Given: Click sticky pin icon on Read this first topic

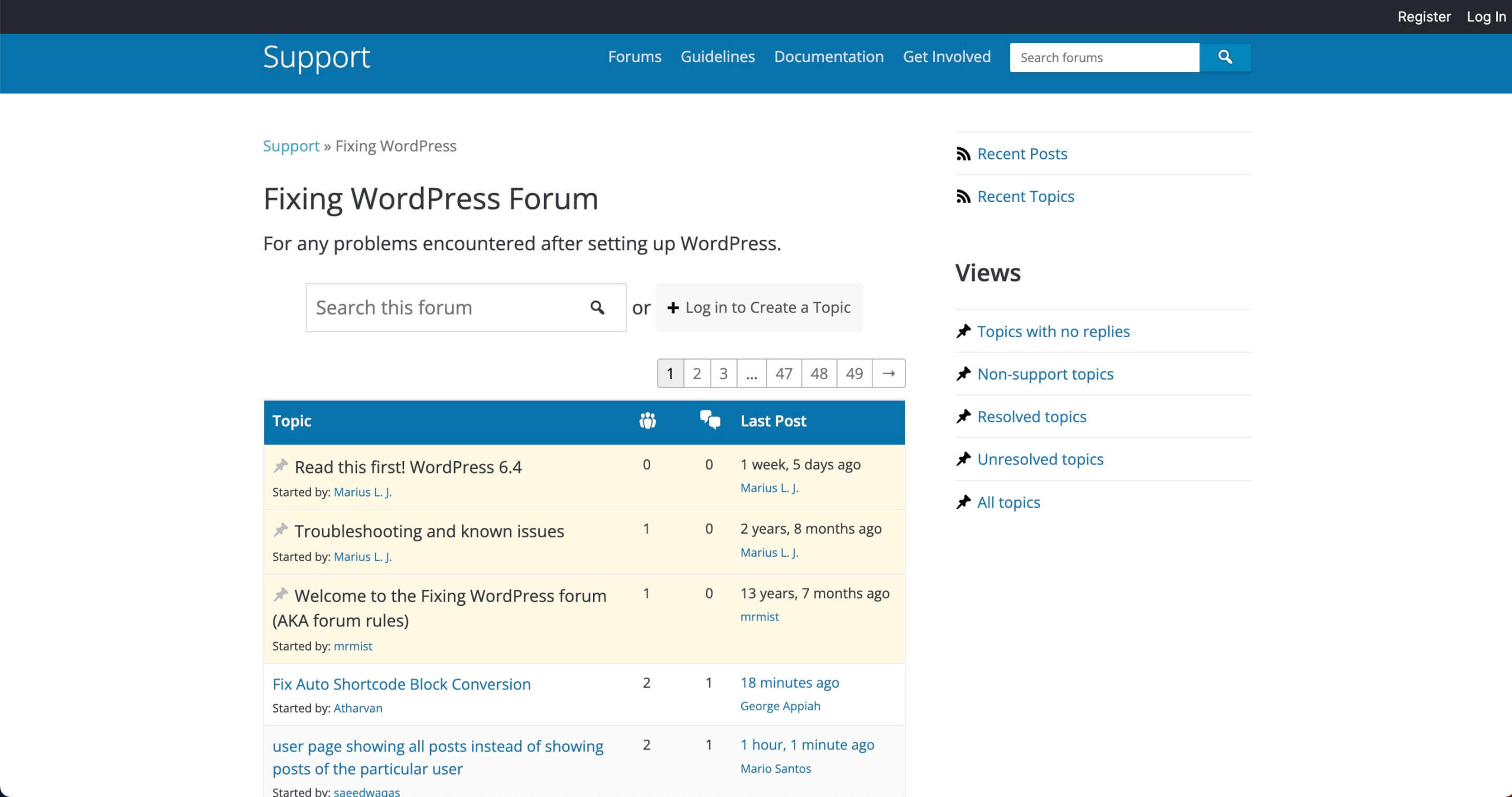Looking at the screenshot, I should tap(281, 466).
